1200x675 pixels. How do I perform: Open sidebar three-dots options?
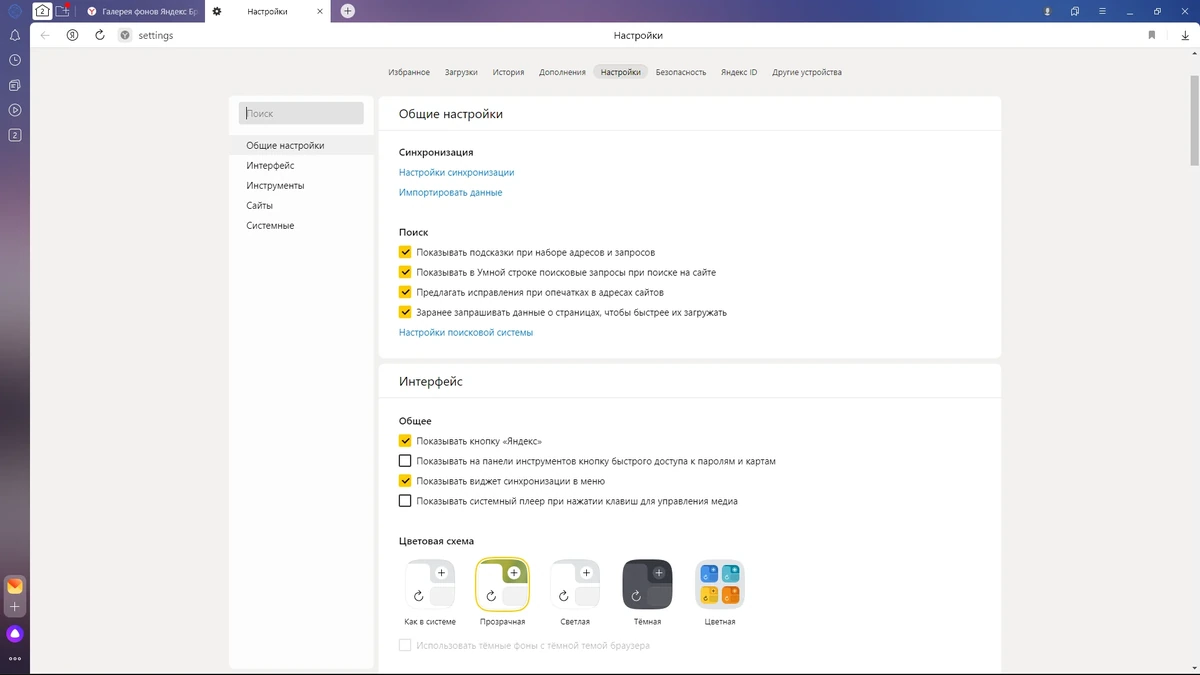point(15,659)
